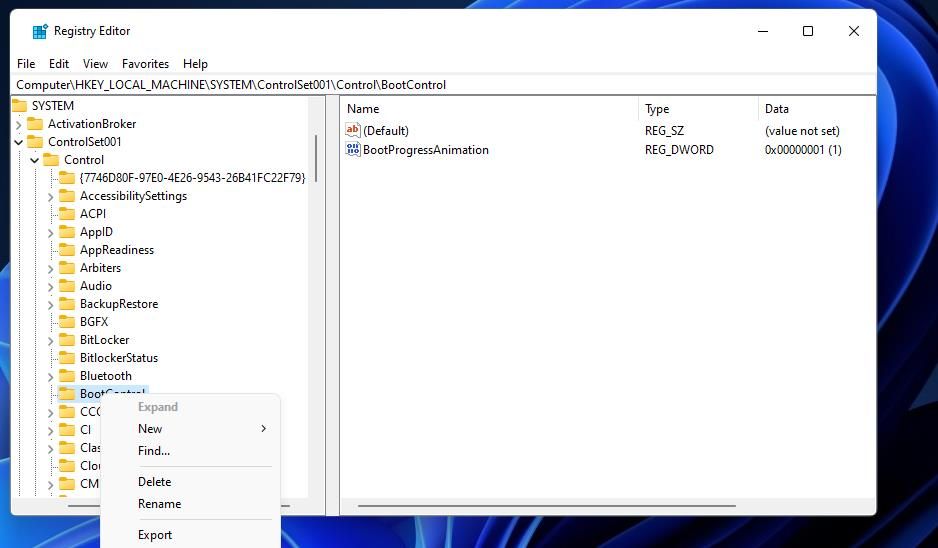
Task: Click the values pane horizontal scrollbar
Action: [546, 506]
